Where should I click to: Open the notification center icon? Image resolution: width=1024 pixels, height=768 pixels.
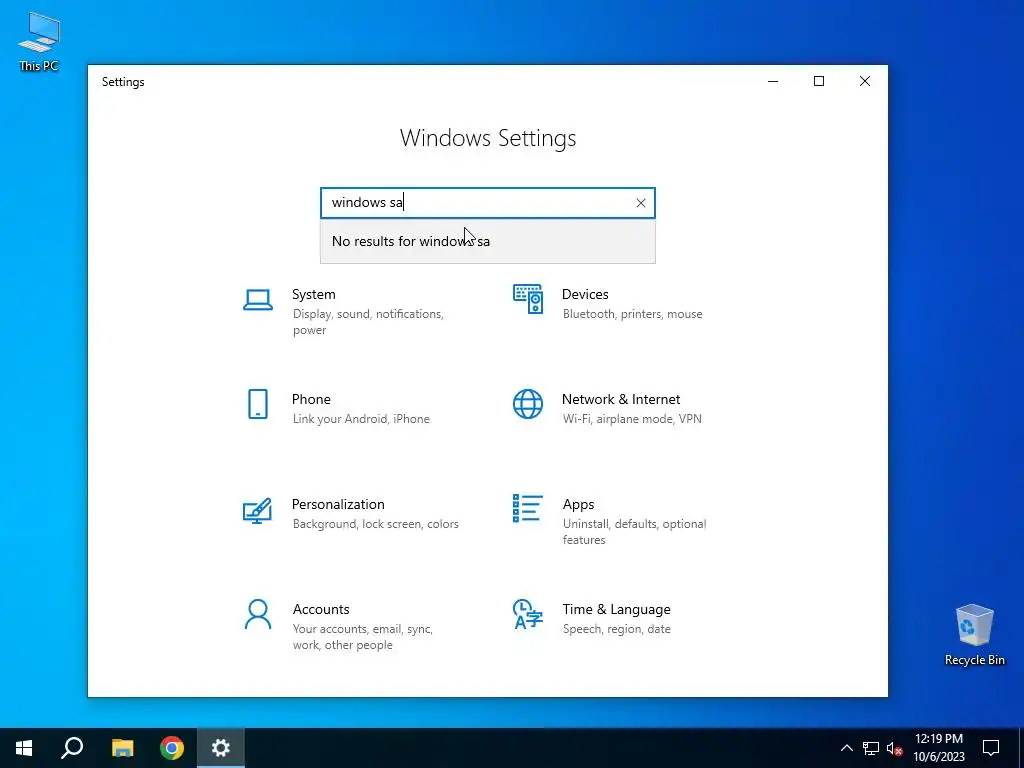click(991, 748)
